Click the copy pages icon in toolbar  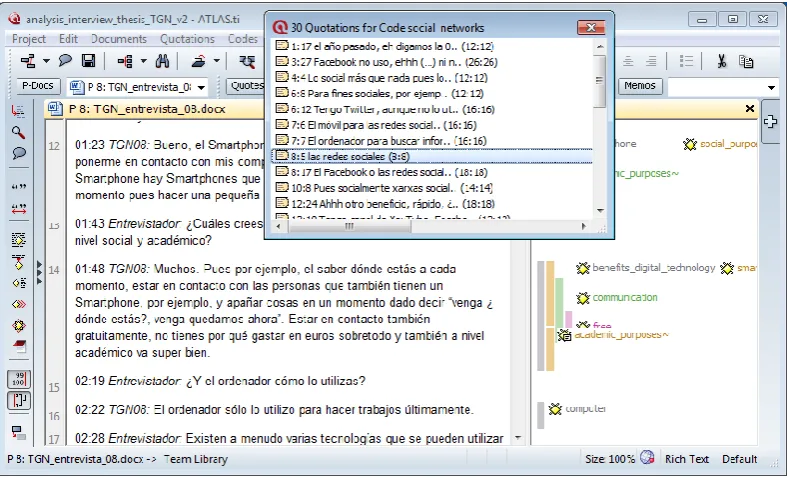point(746,61)
